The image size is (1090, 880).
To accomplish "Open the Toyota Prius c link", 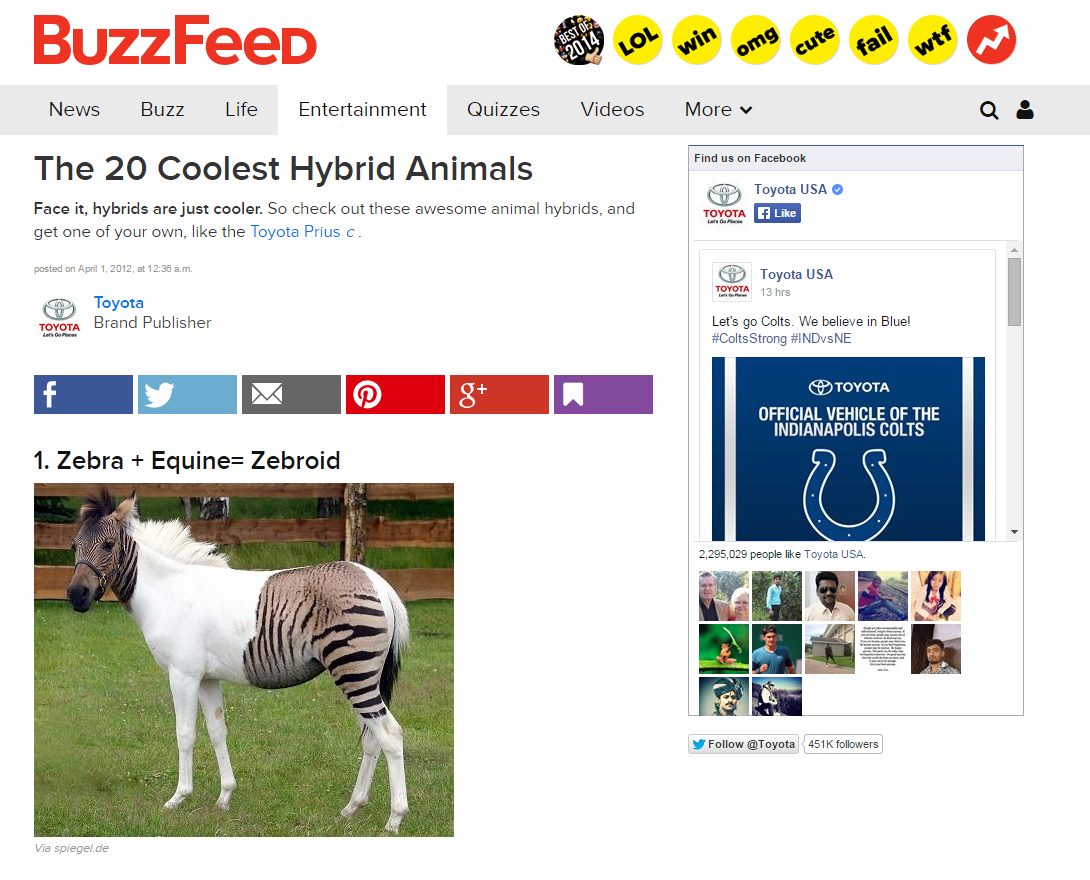I will click(302, 231).
